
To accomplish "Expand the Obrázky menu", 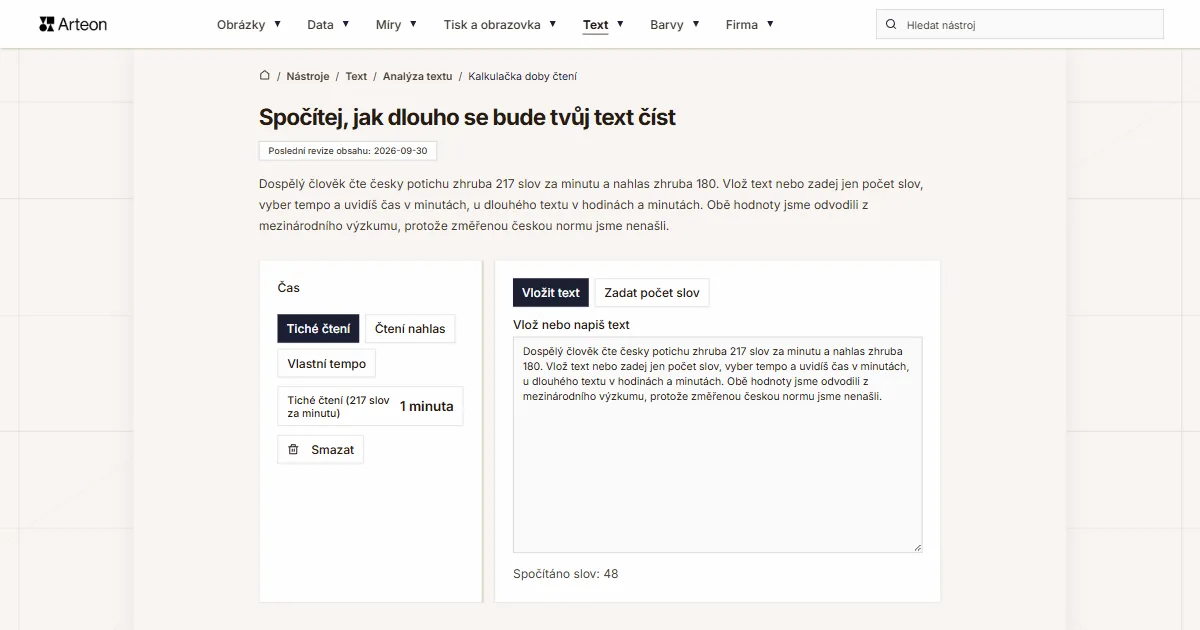I will click(x=249, y=24).
